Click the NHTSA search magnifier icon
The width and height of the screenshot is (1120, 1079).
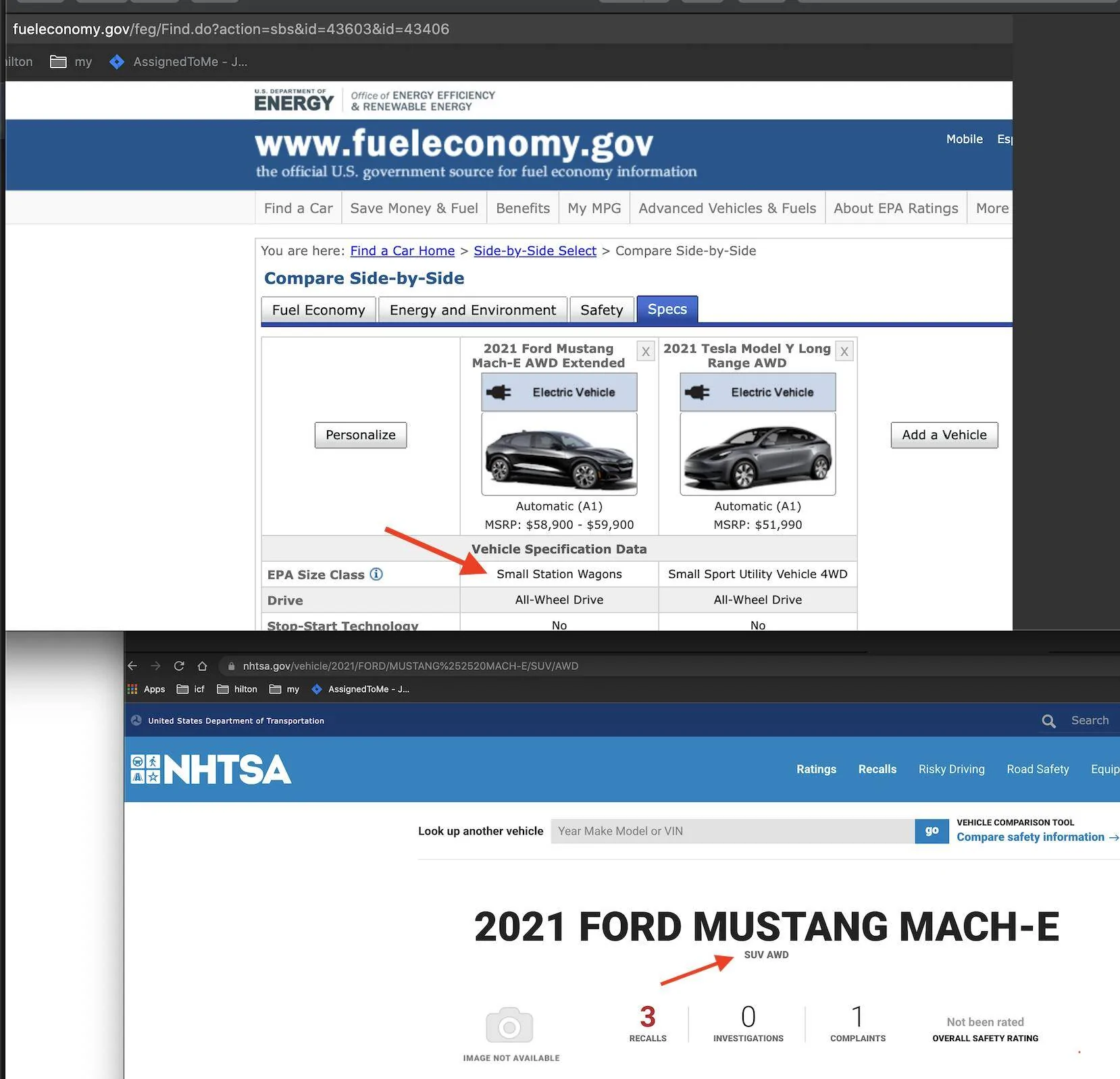(1048, 721)
